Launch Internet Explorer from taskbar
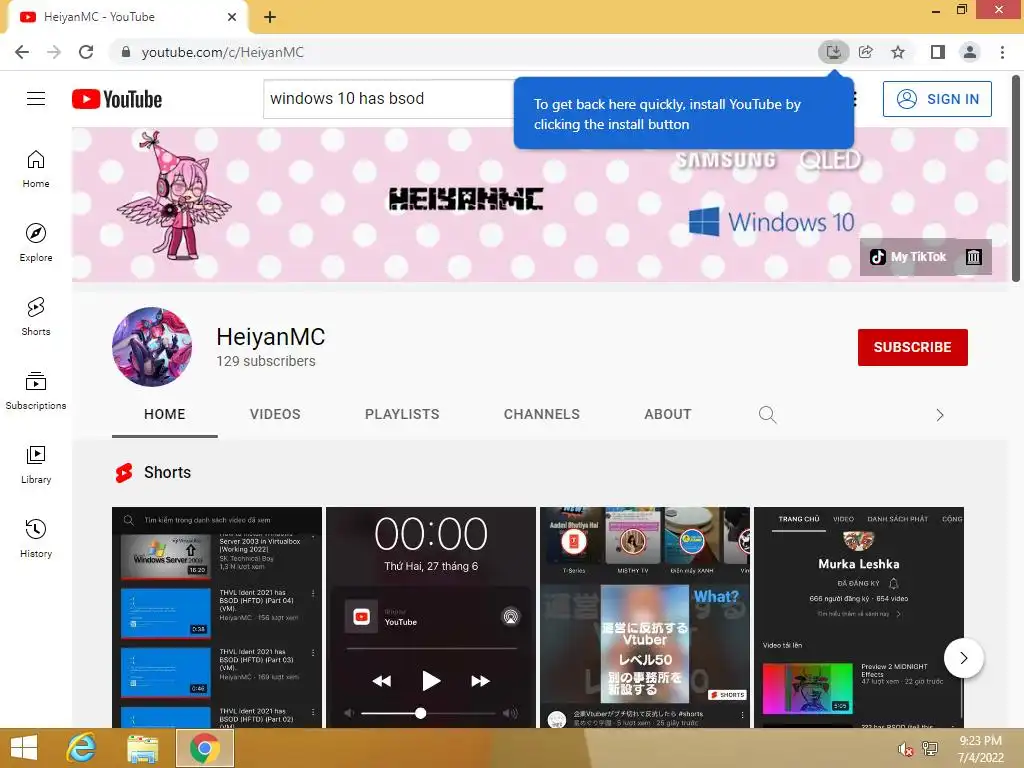 point(81,748)
